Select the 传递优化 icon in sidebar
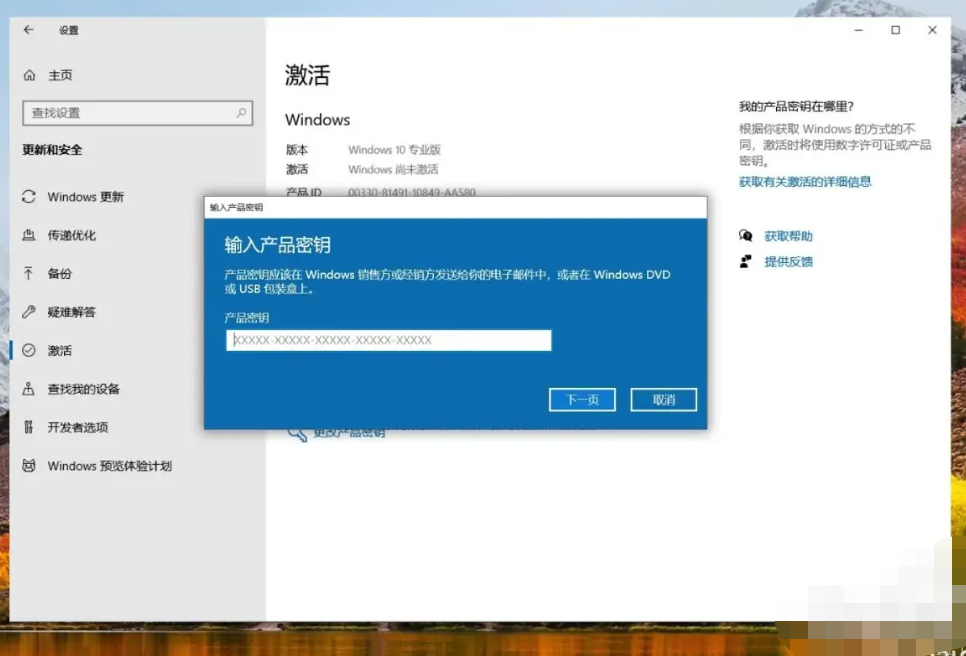Image resolution: width=966 pixels, height=656 pixels. pyautogui.click(x=29, y=235)
